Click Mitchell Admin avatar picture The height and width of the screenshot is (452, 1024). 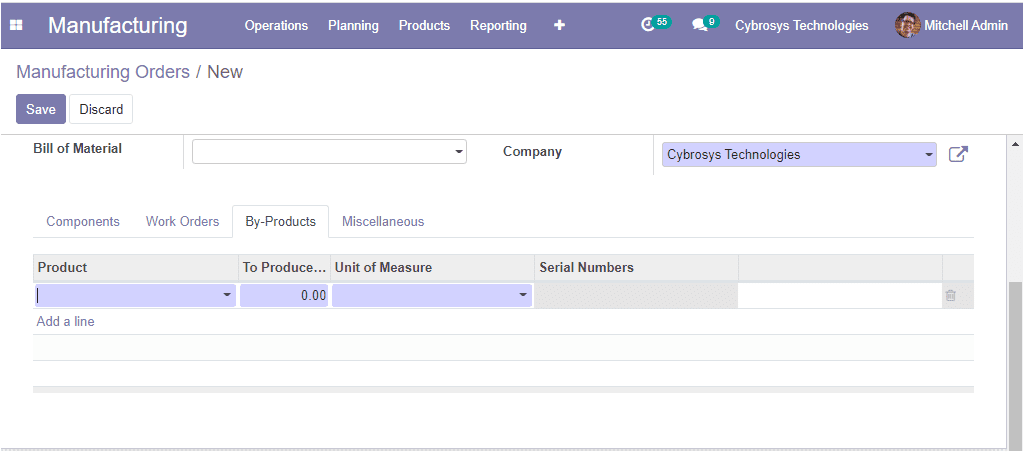[x=907, y=25]
